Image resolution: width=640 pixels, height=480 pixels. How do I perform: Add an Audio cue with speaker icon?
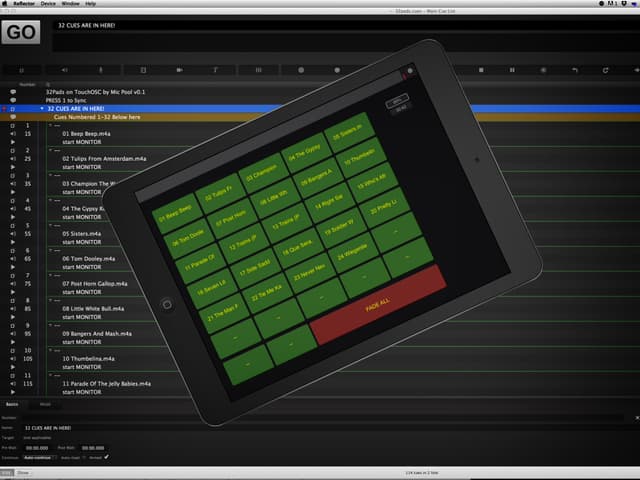tap(64, 70)
